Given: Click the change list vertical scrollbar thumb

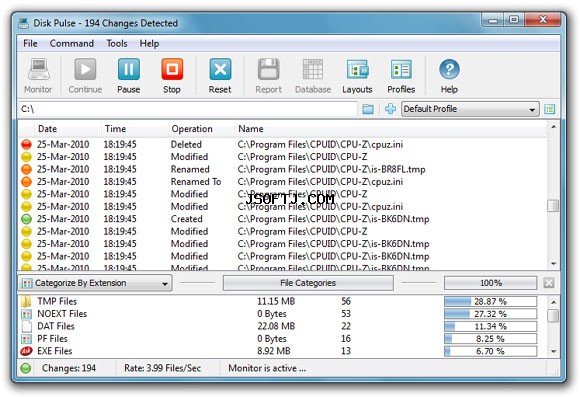Looking at the screenshot, I should (553, 206).
